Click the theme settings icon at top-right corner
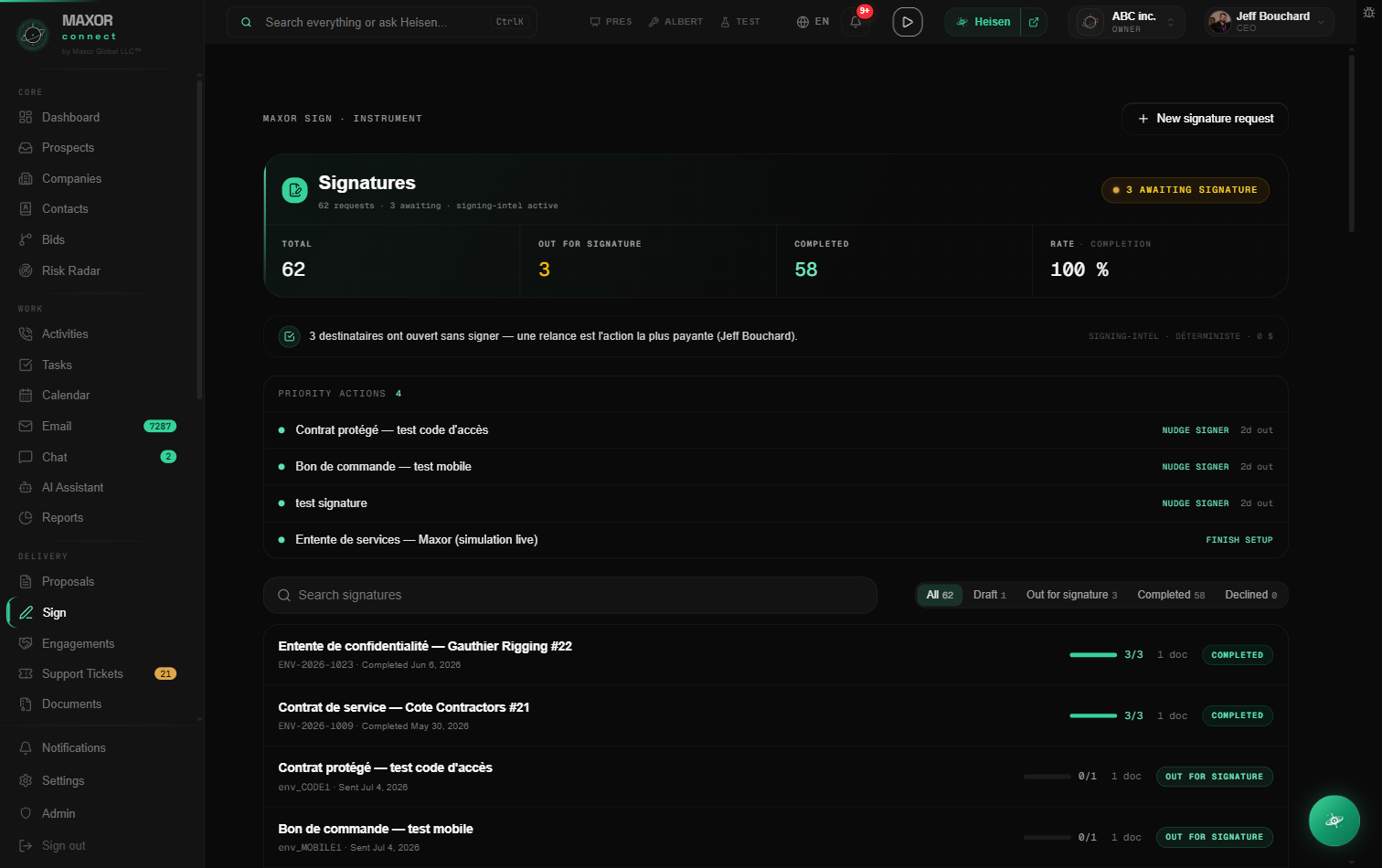 point(1368,13)
